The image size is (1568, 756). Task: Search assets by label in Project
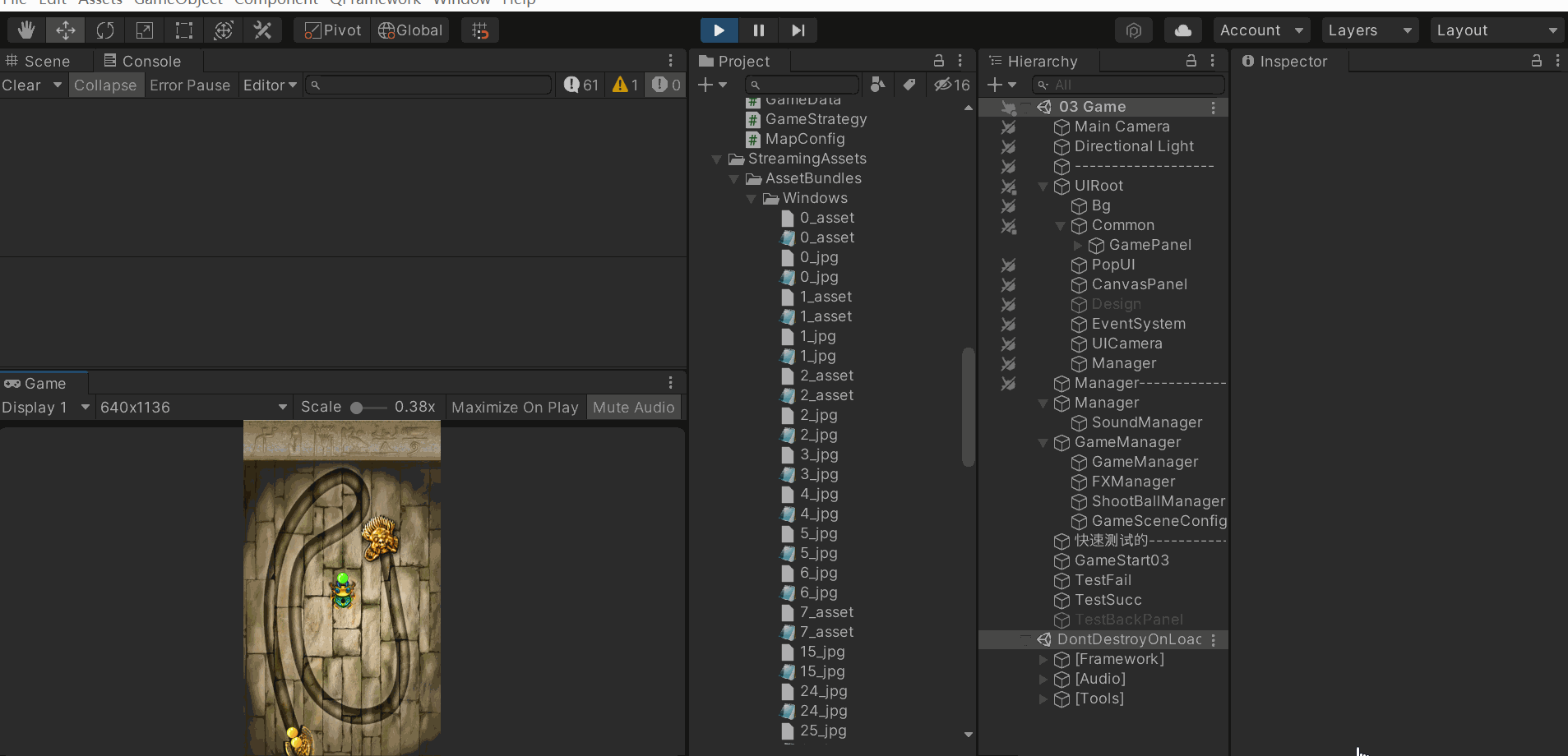coord(909,85)
